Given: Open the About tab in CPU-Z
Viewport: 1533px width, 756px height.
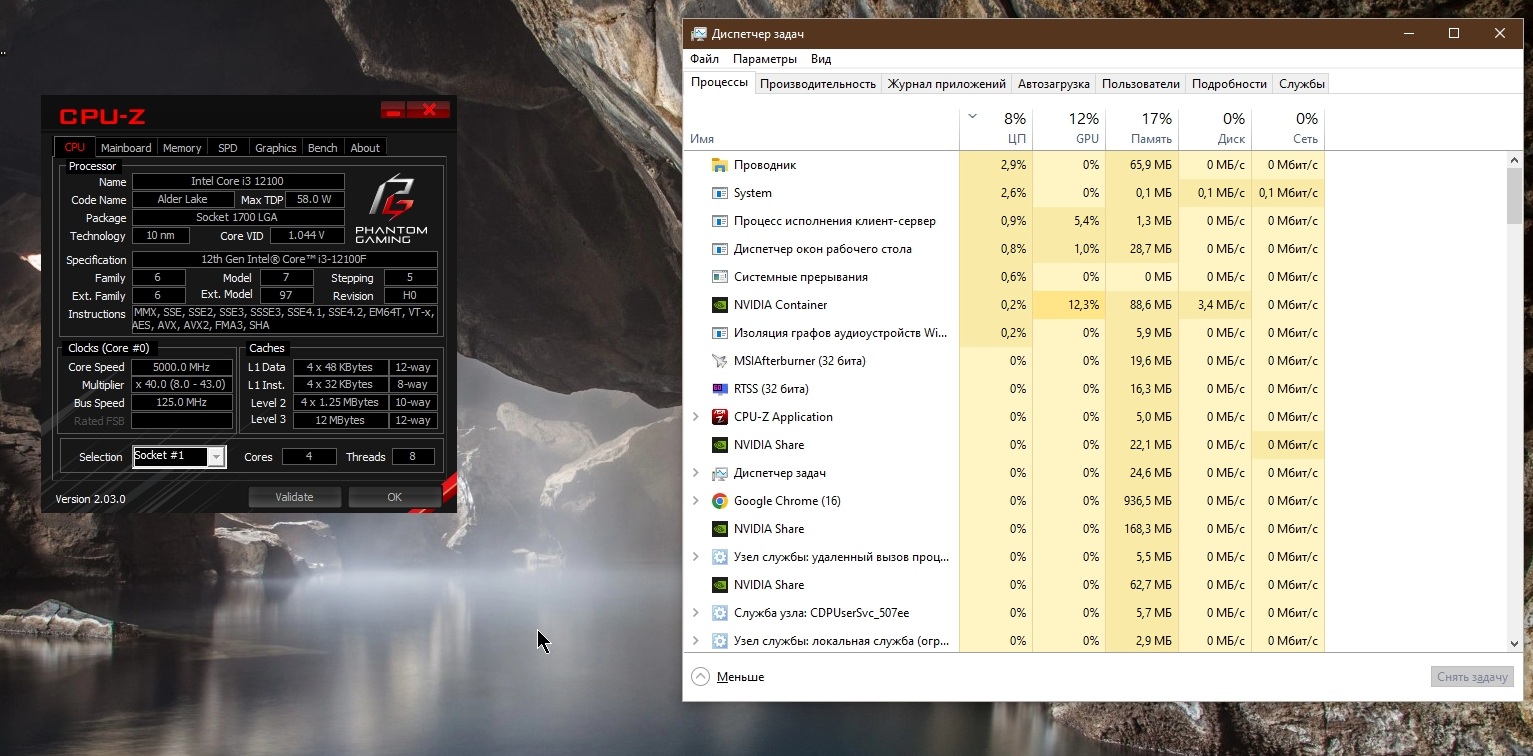Looking at the screenshot, I should point(365,148).
